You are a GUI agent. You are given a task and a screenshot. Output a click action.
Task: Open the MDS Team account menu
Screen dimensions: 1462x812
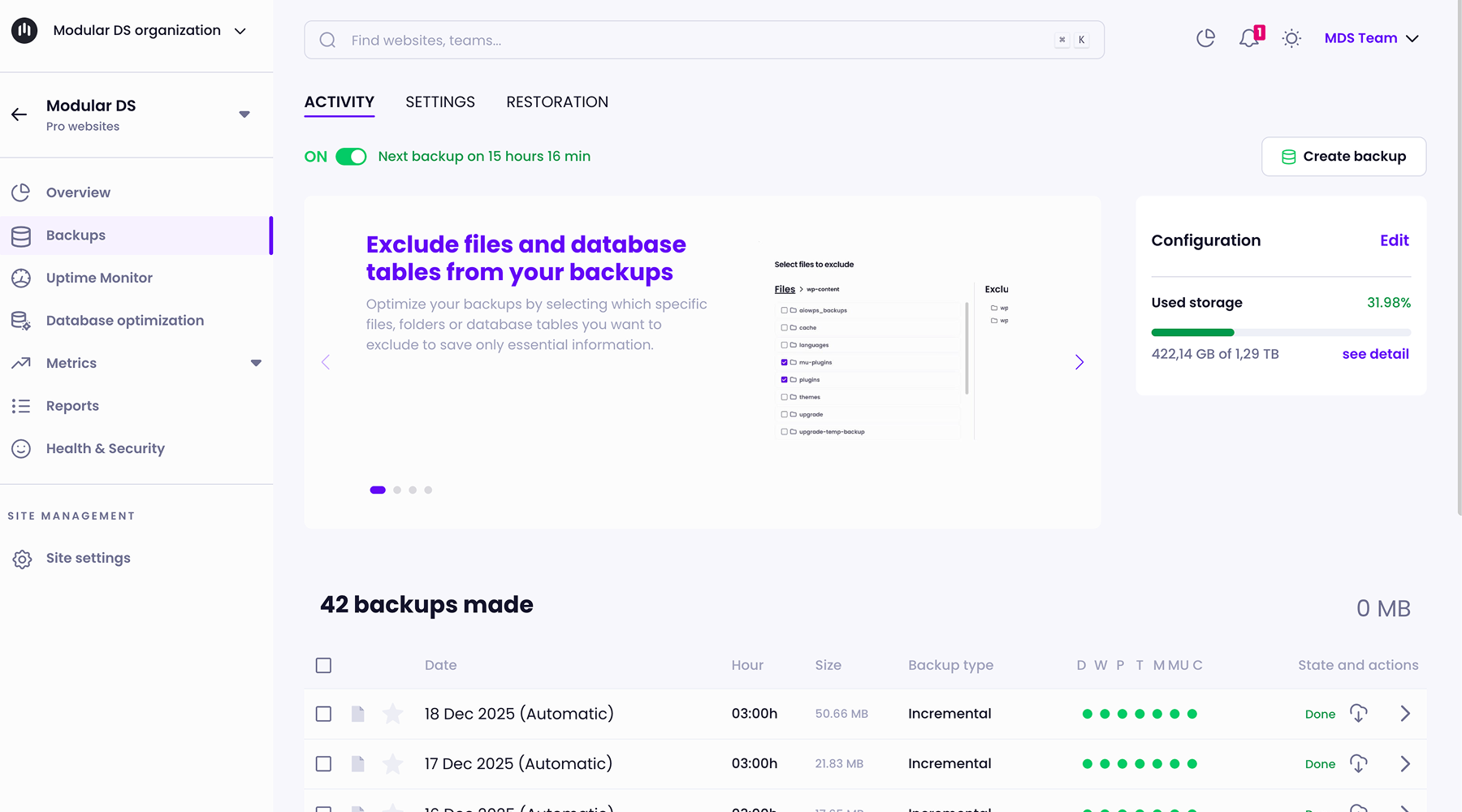tap(1371, 38)
